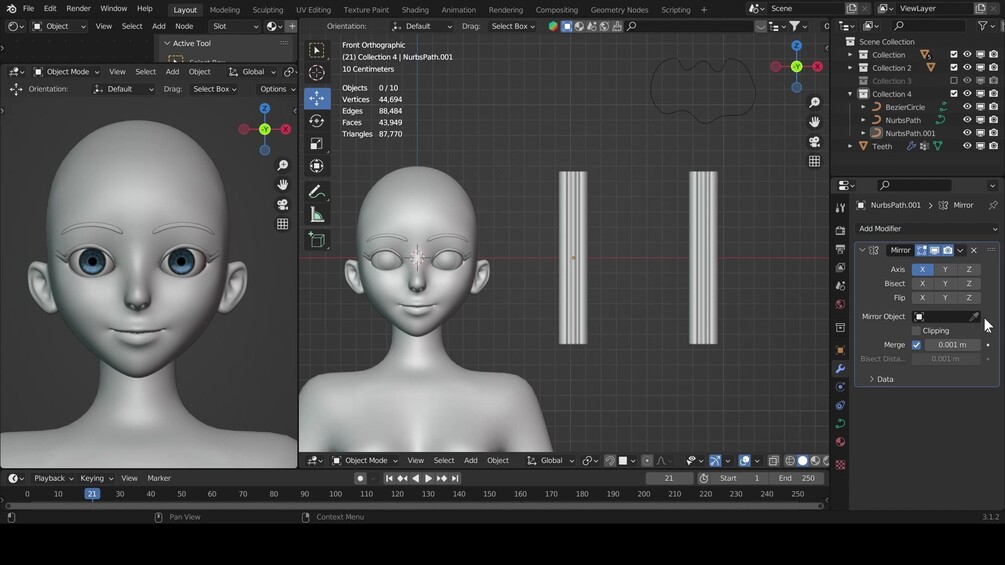Hide BezierCircle using its eye icon
1005x565 pixels.
967,107
